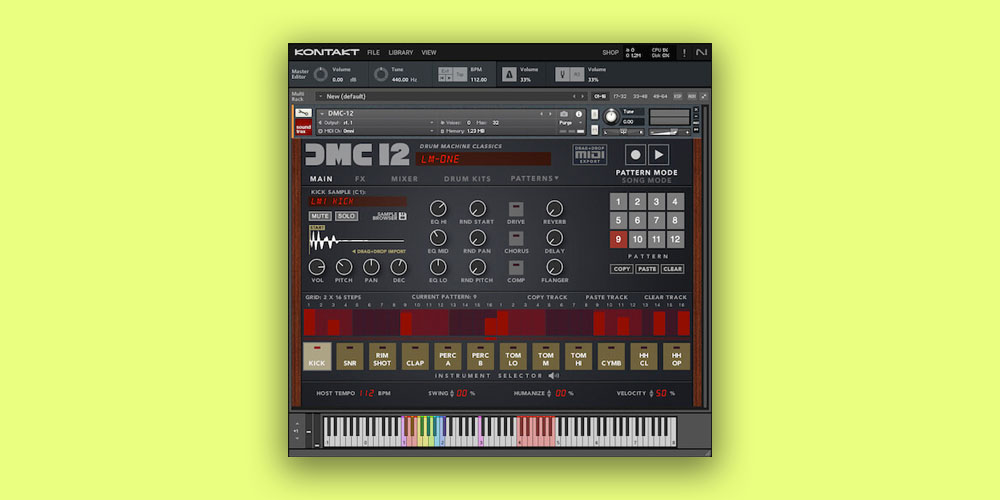This screenshot has height=500, width=1000.
Task: Open the DMC-12 instrument name dropdown
Action: point(321,113)
